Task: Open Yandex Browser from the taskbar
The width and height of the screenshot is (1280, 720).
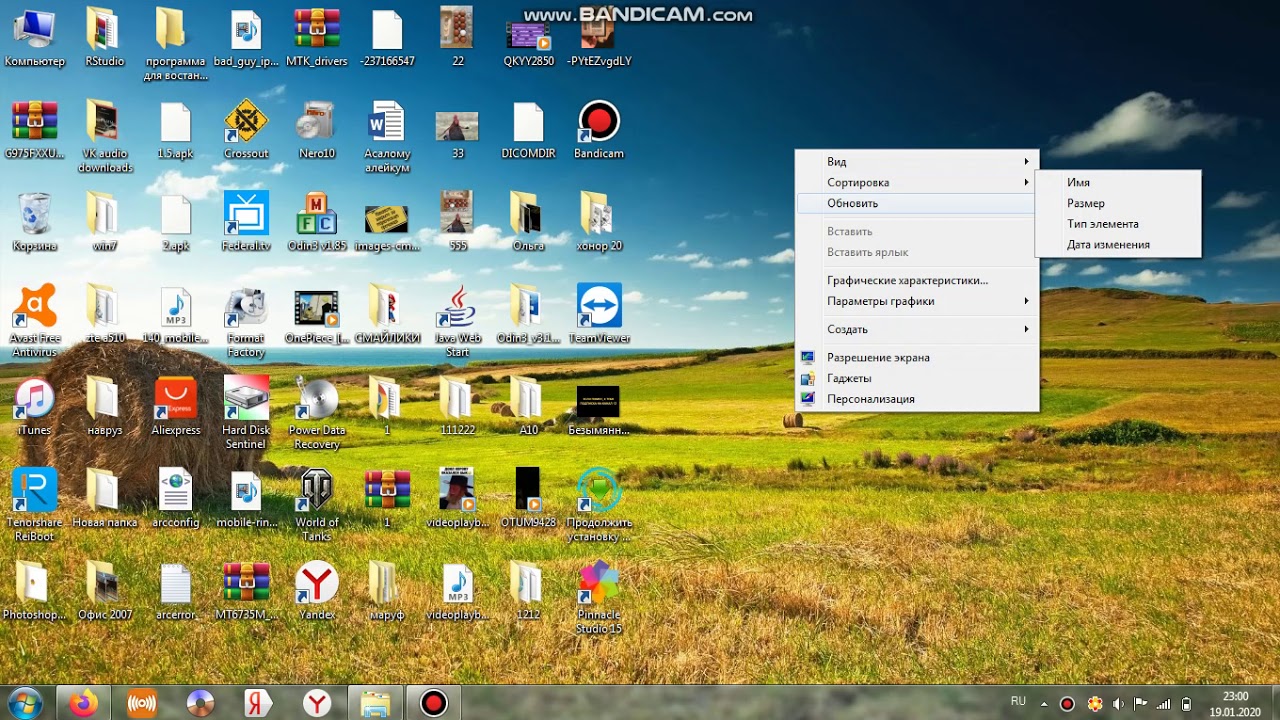Action: (317, 703)
